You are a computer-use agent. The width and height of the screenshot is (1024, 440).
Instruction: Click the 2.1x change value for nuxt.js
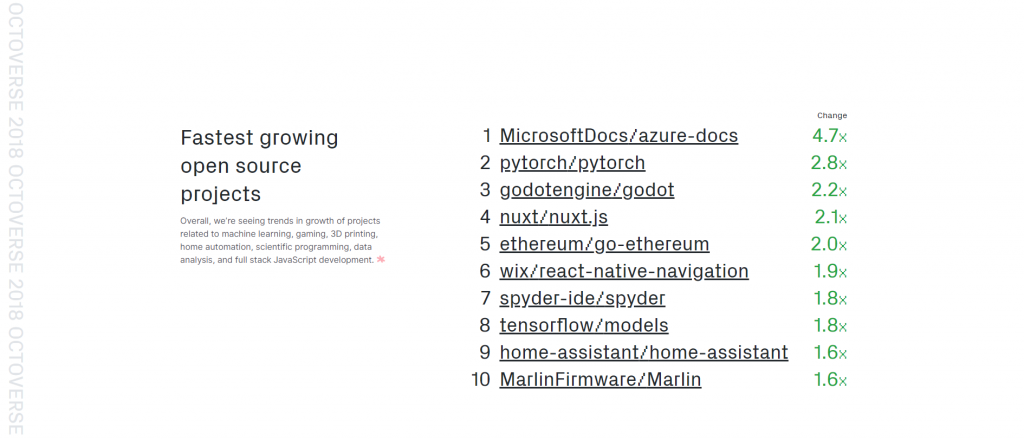coord(831,217)
